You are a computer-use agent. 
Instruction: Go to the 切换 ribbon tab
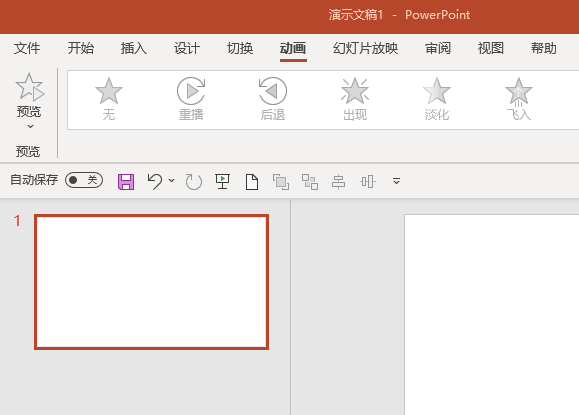(240, 48)
